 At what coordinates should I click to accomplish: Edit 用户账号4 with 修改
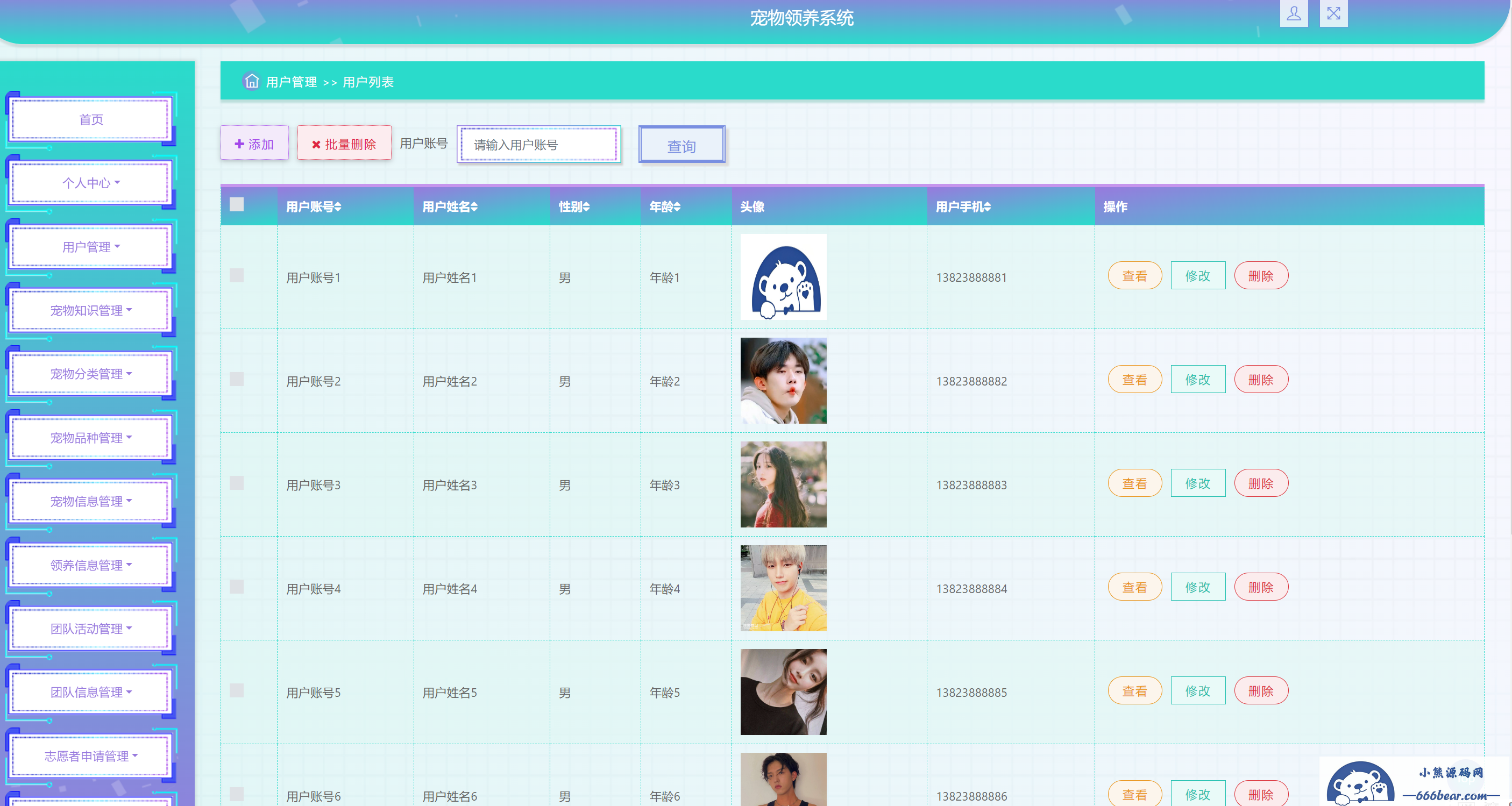coord(1198,587)
